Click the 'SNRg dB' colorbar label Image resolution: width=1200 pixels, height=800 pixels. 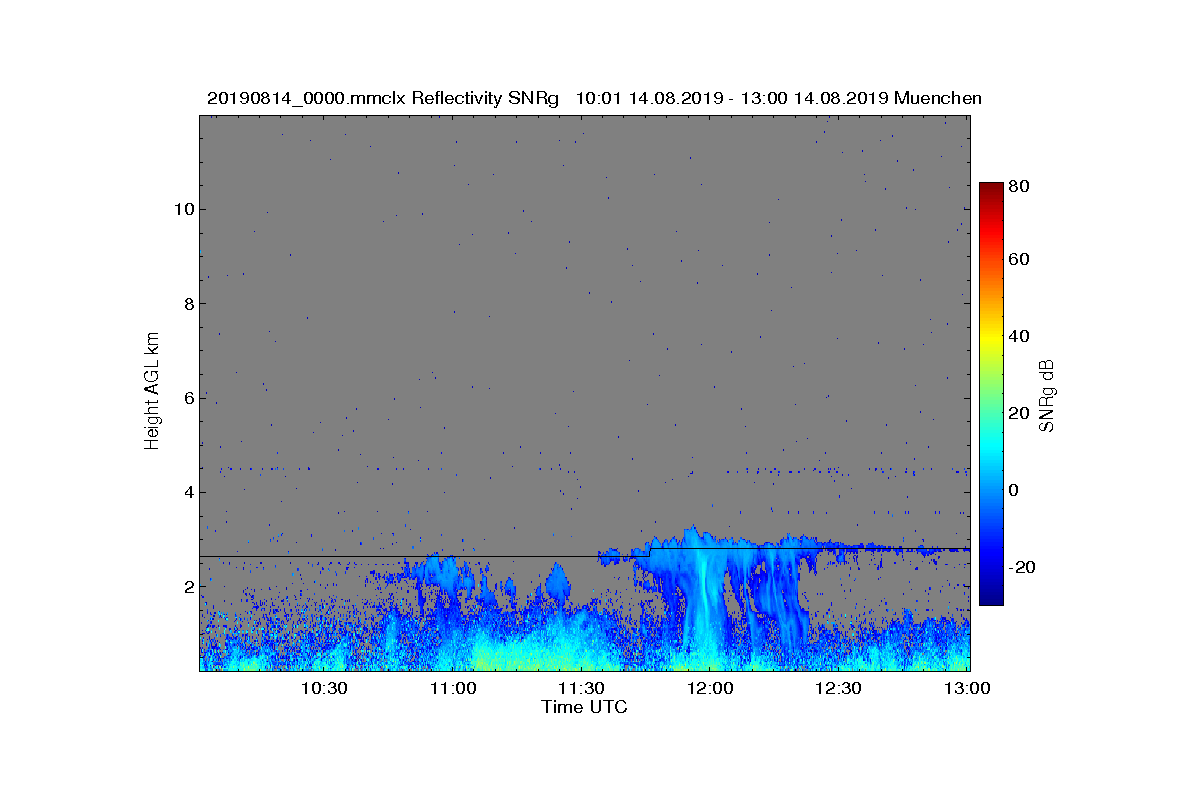point(1046,395)
